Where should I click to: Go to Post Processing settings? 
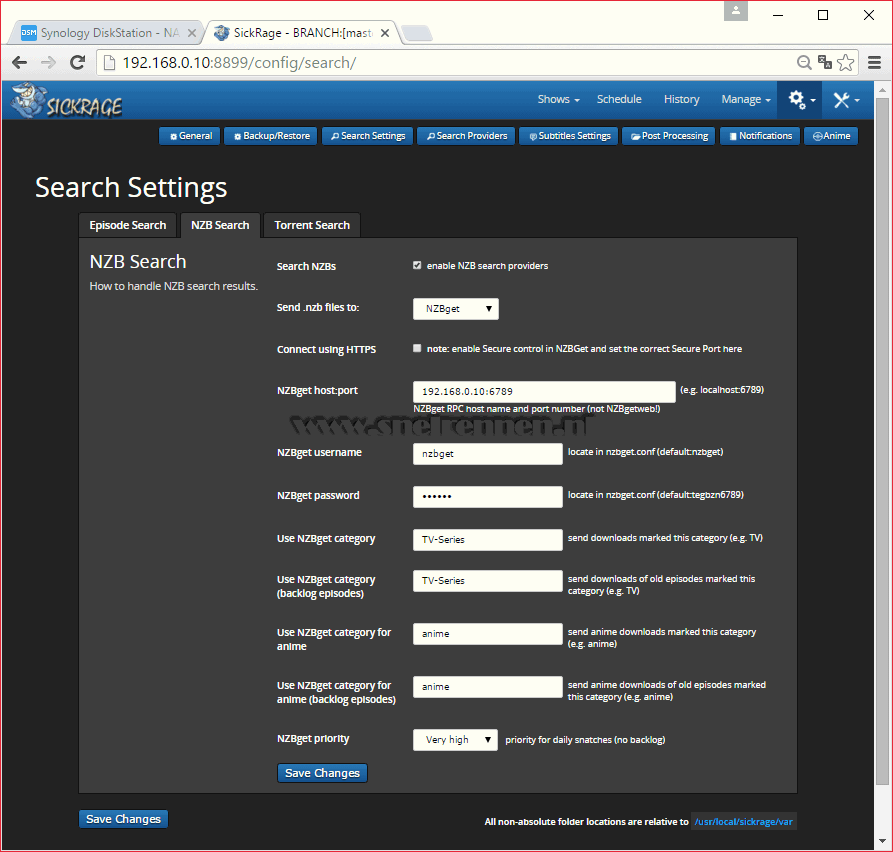[x=669, y=136]
